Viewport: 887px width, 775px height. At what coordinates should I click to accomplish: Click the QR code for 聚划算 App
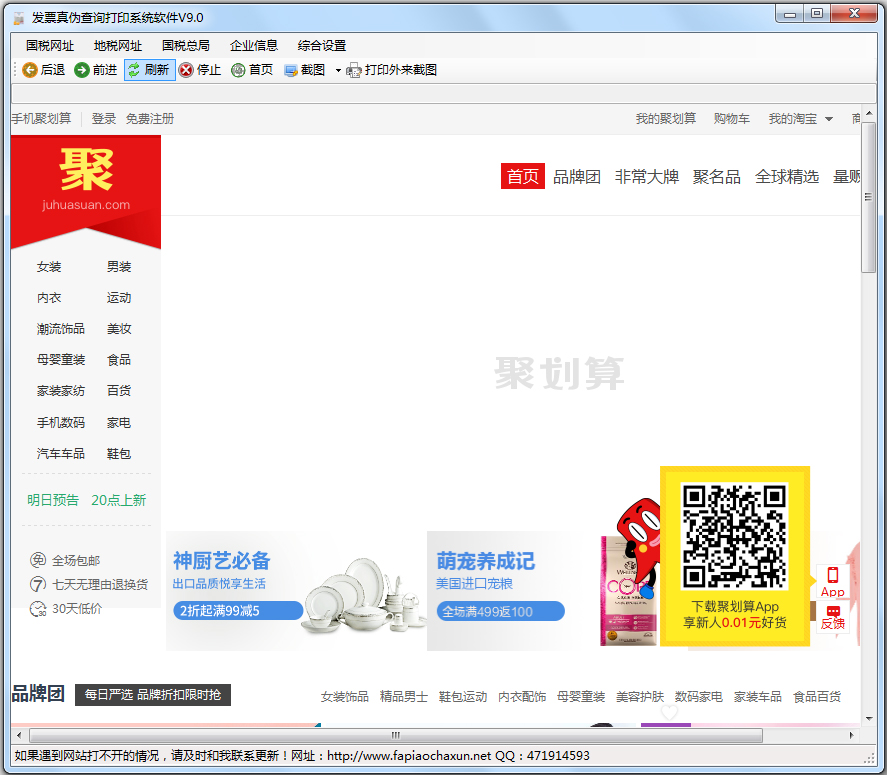[734, 536]
